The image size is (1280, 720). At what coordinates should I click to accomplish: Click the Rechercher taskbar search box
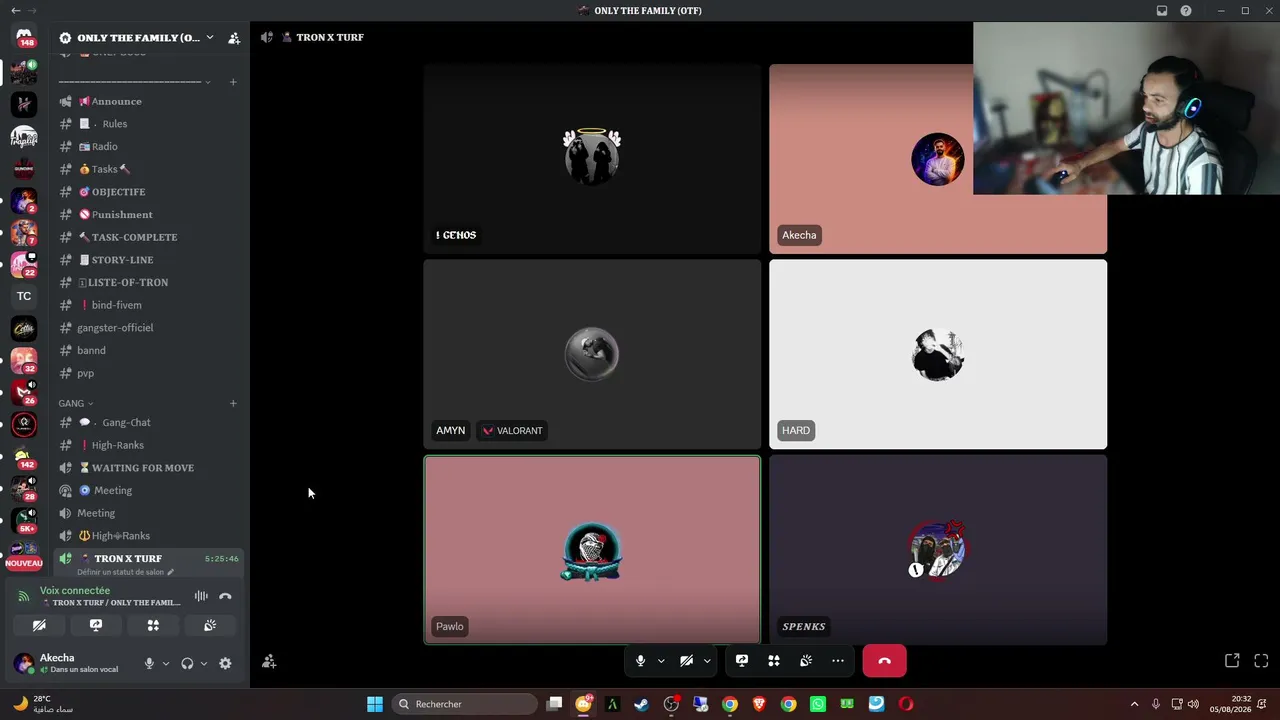pos(464,704)
